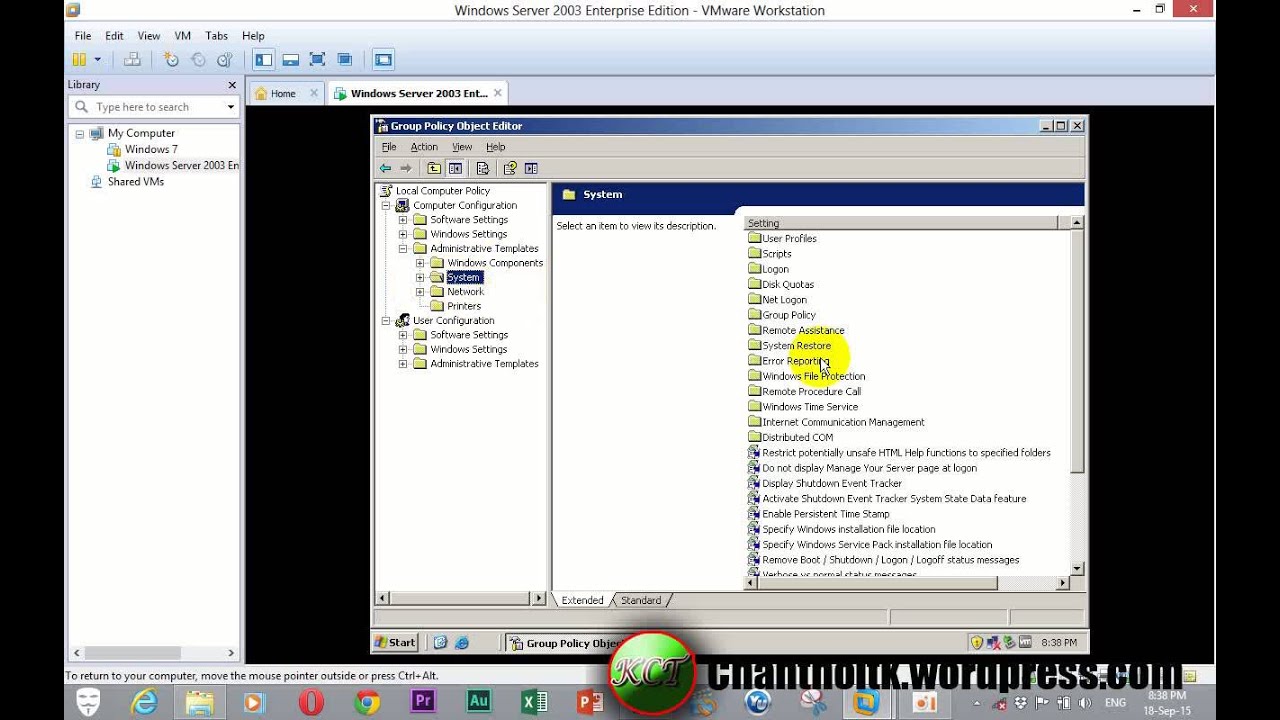This screenshot has width=1280, height=720.
Task: Expand the Network tree node
Action: tap(420, 292)
